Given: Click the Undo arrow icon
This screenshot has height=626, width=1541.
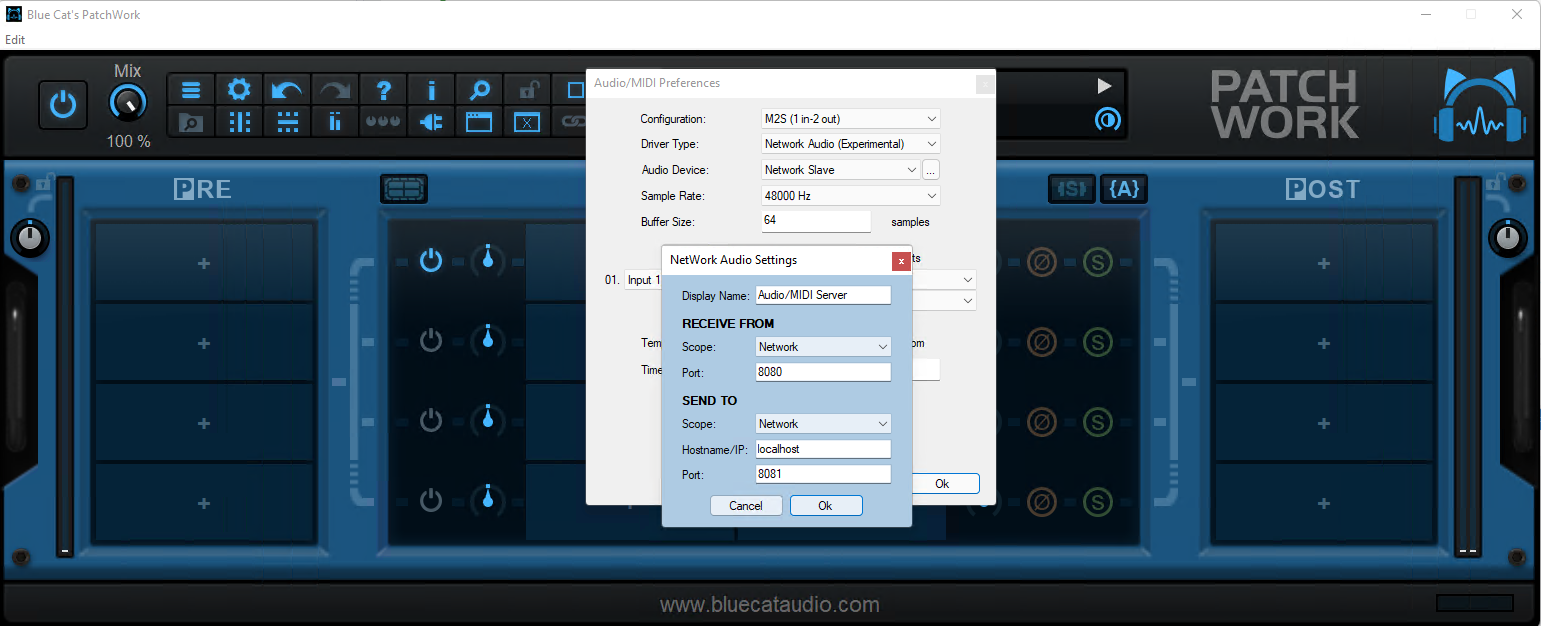Looking at the screenshot, I should pyautogui.click(x=287, y=90).
